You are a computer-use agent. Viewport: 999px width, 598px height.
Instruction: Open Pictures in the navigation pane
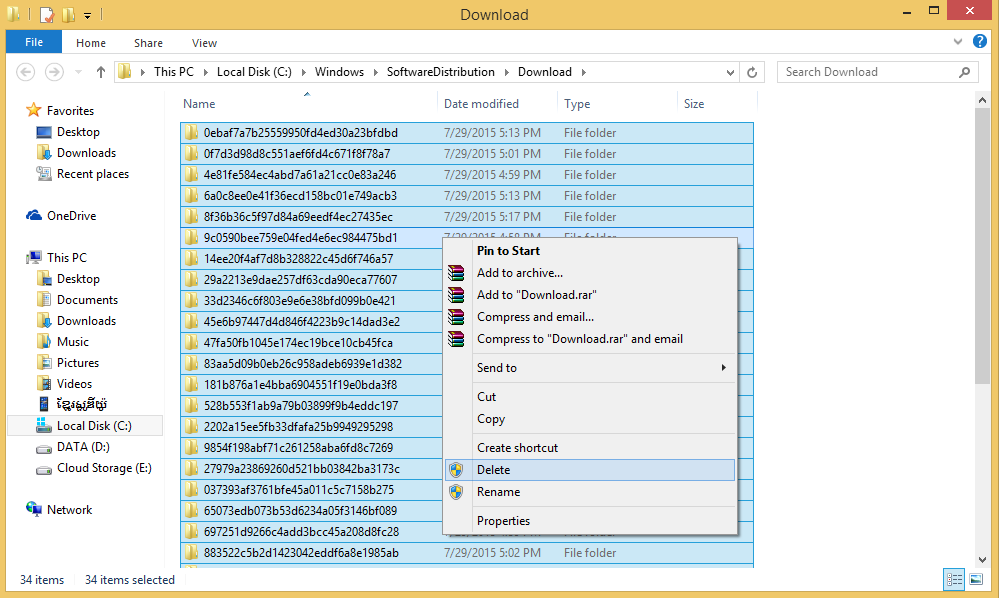(x=78, y=363)
